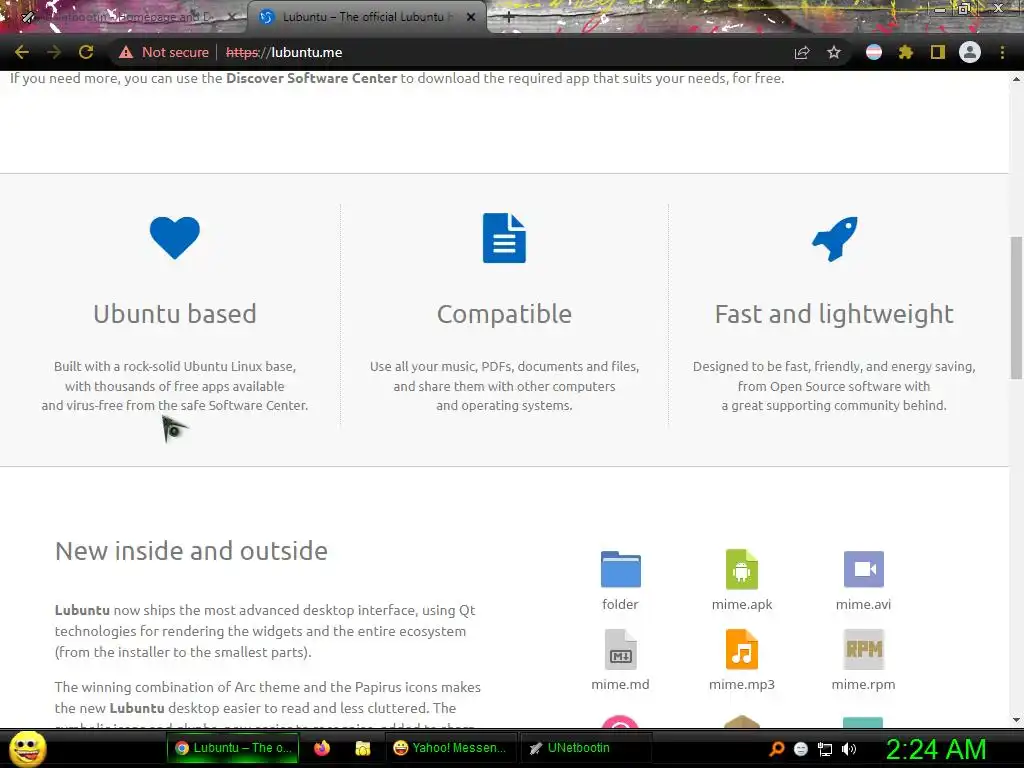Click the scrollbar down arrow

[x=1016, y=720]
